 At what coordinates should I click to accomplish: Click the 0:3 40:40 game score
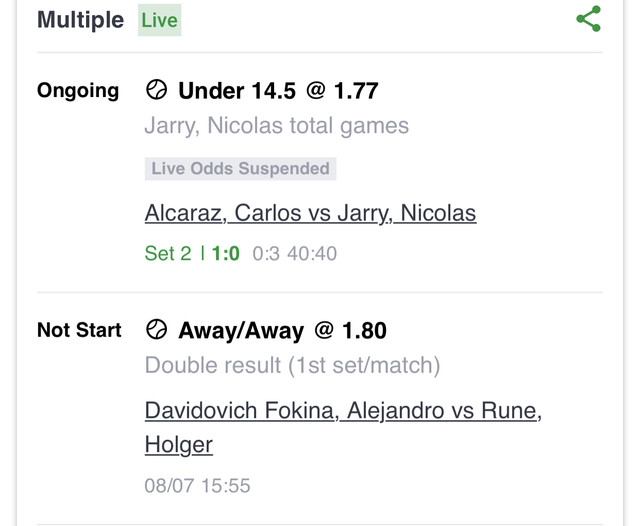click(294, 253)
